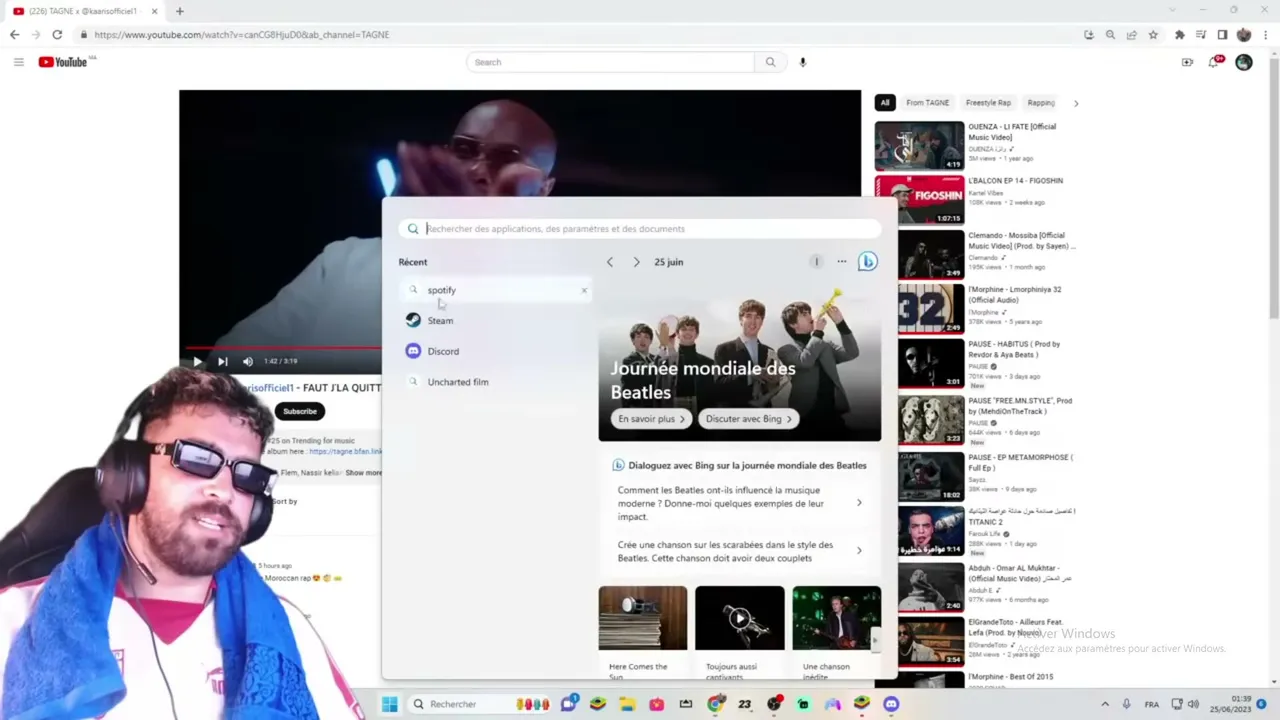Go back in the Chrome browser
The image size is (1280, 720).
click(x=14, y=35)
